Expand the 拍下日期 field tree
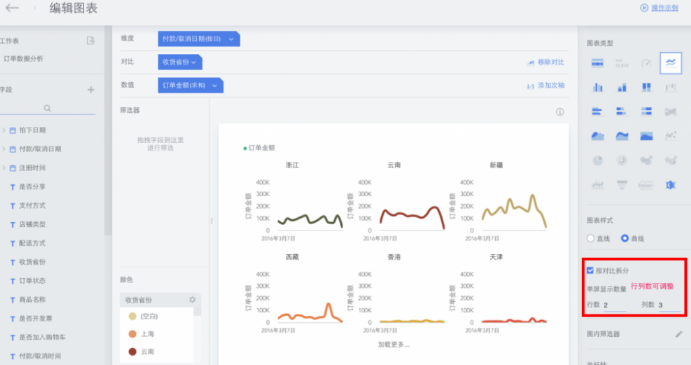Image resolution: width=691 pixels, height=365 pixels. click(x=4, y=130)
